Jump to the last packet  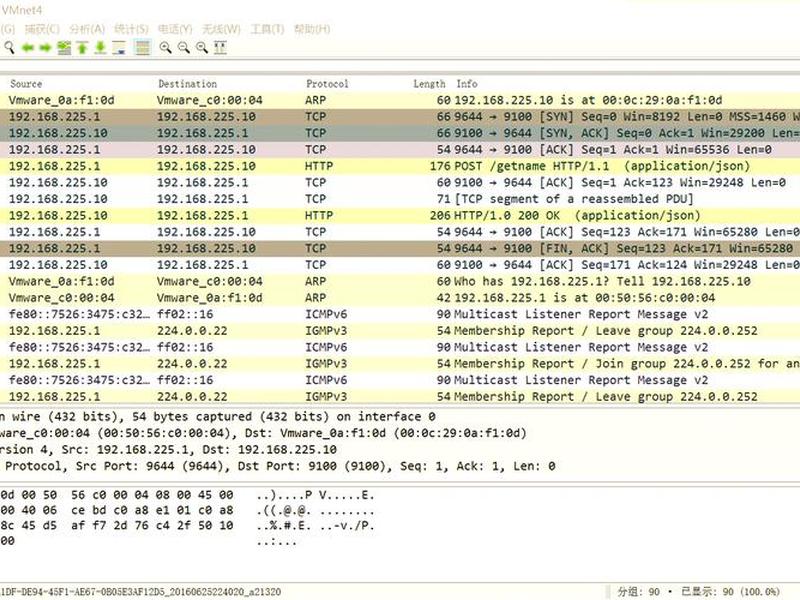pyautogui.click(x=101, y=48)
